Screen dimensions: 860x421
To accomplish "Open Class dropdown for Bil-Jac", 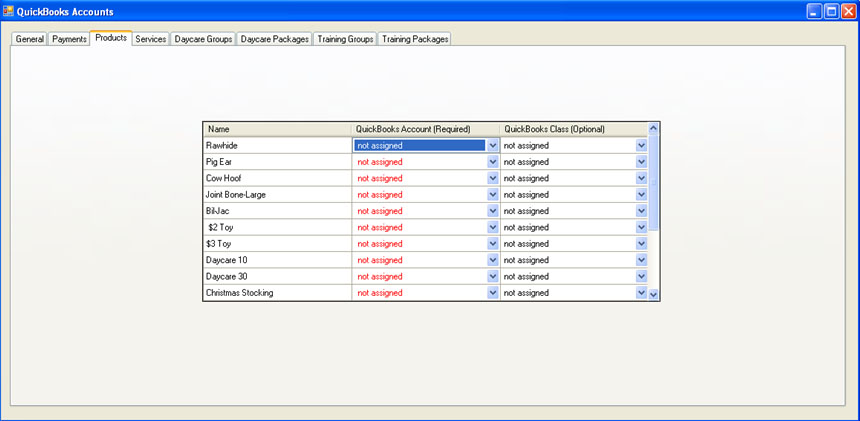I will click(642, 211).
